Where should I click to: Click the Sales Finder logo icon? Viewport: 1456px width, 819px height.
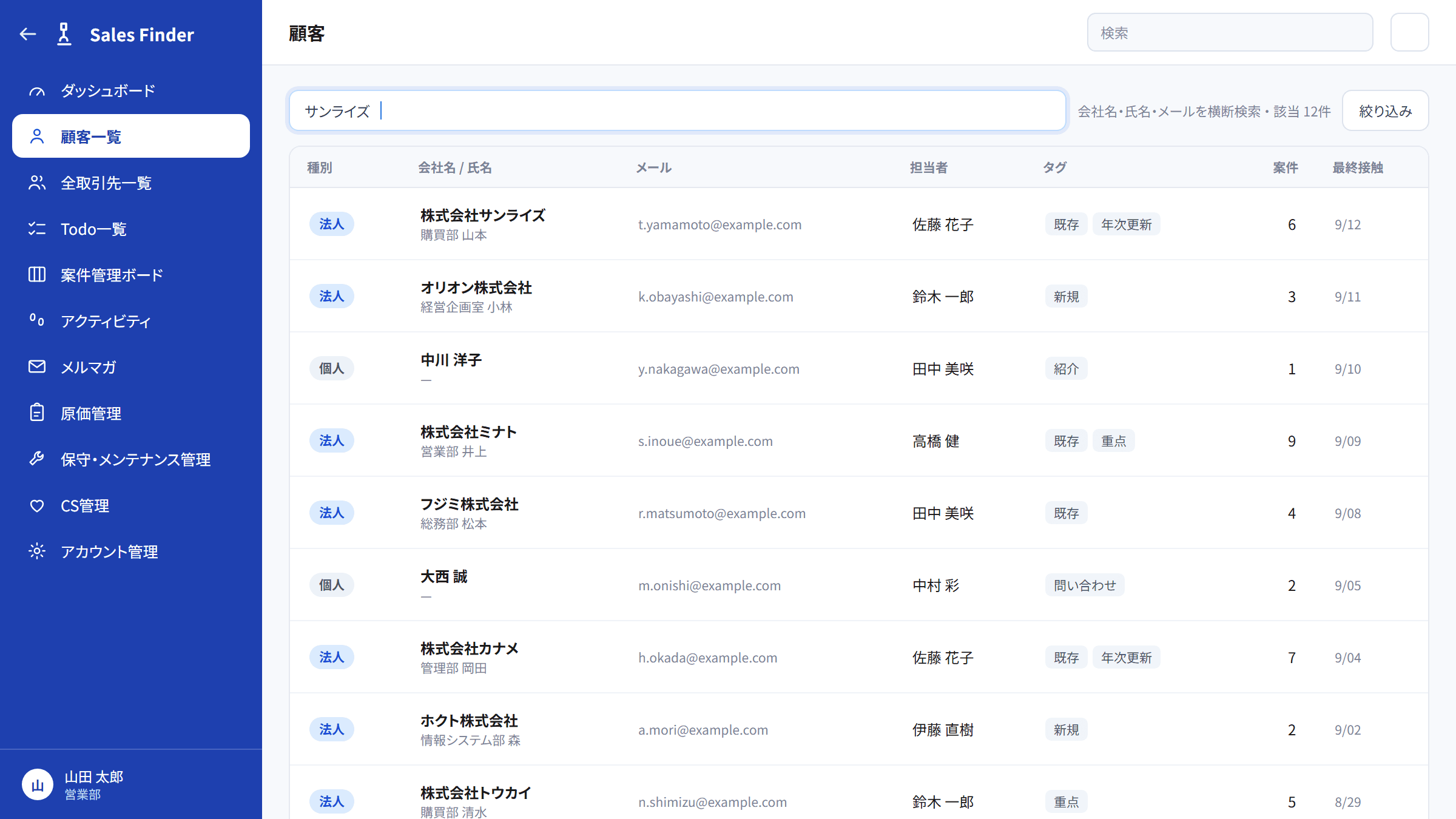(64, 34)
